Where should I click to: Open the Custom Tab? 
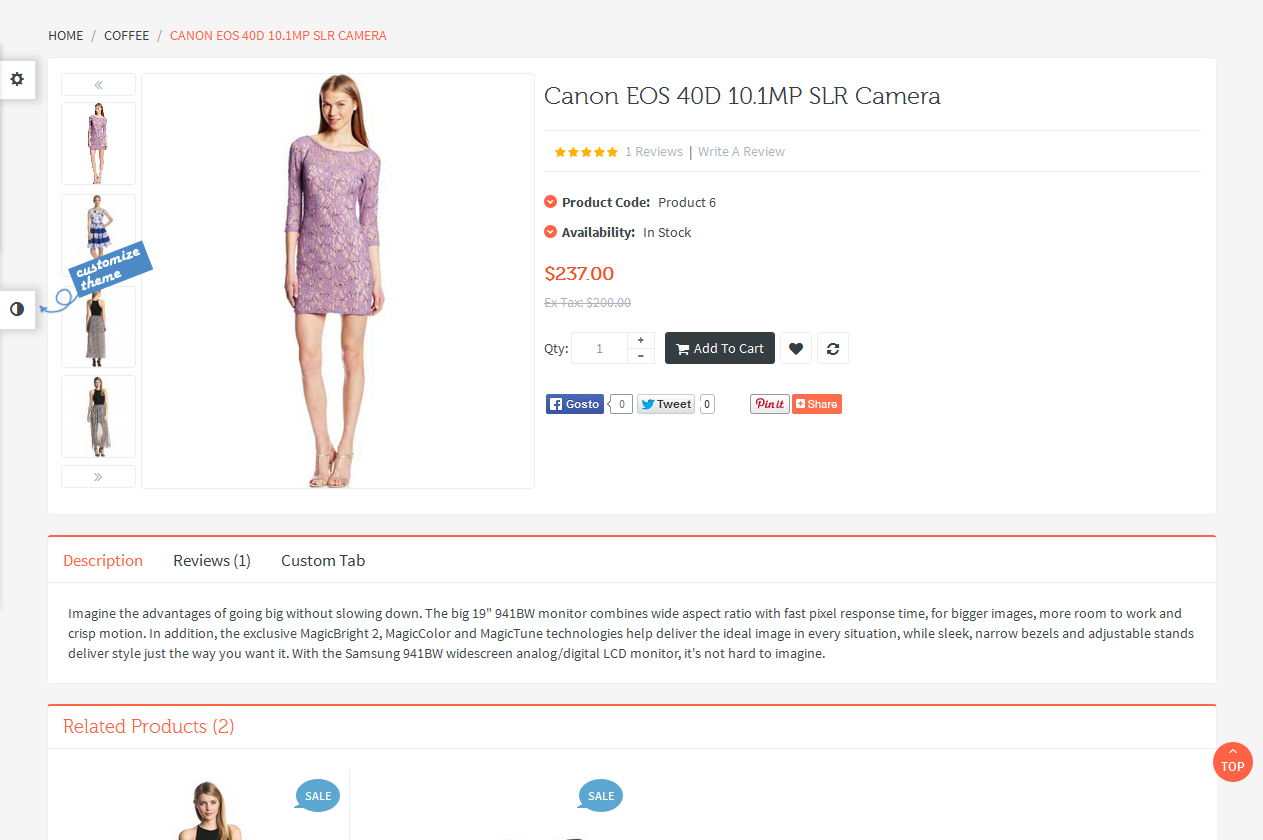pos(323,561)
